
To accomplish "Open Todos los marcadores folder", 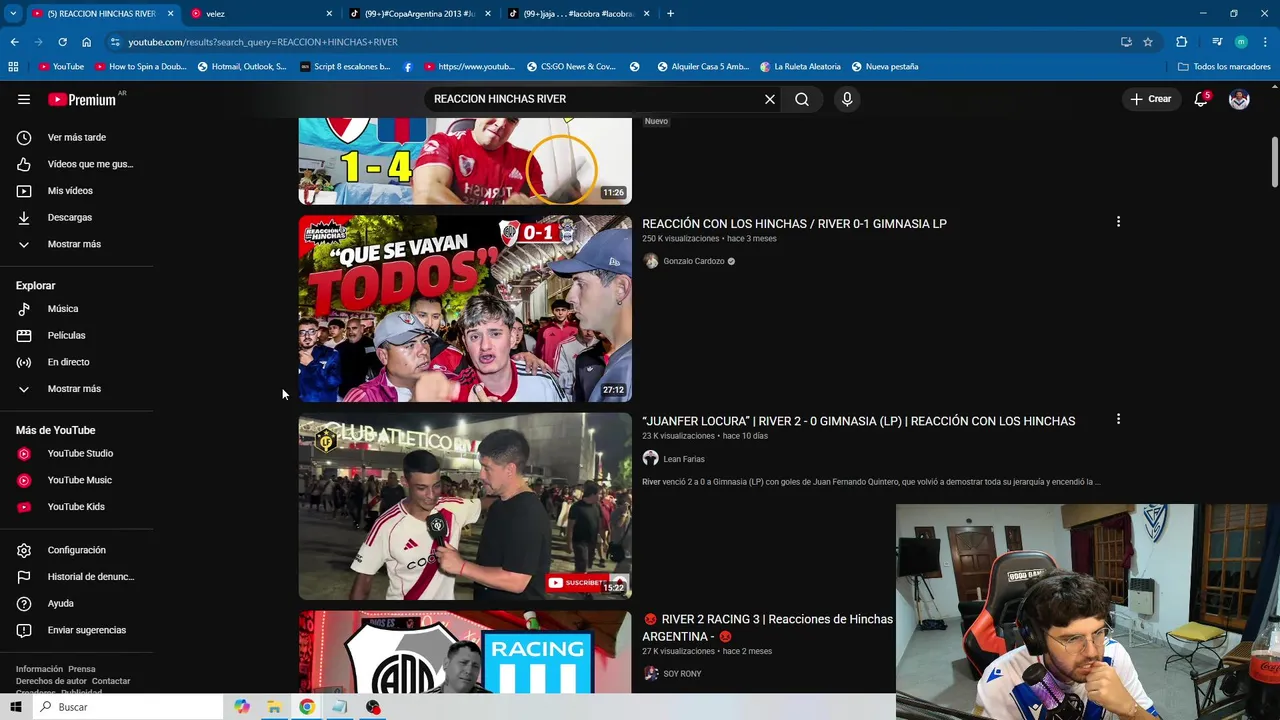I will click(x=1224, y=67).
